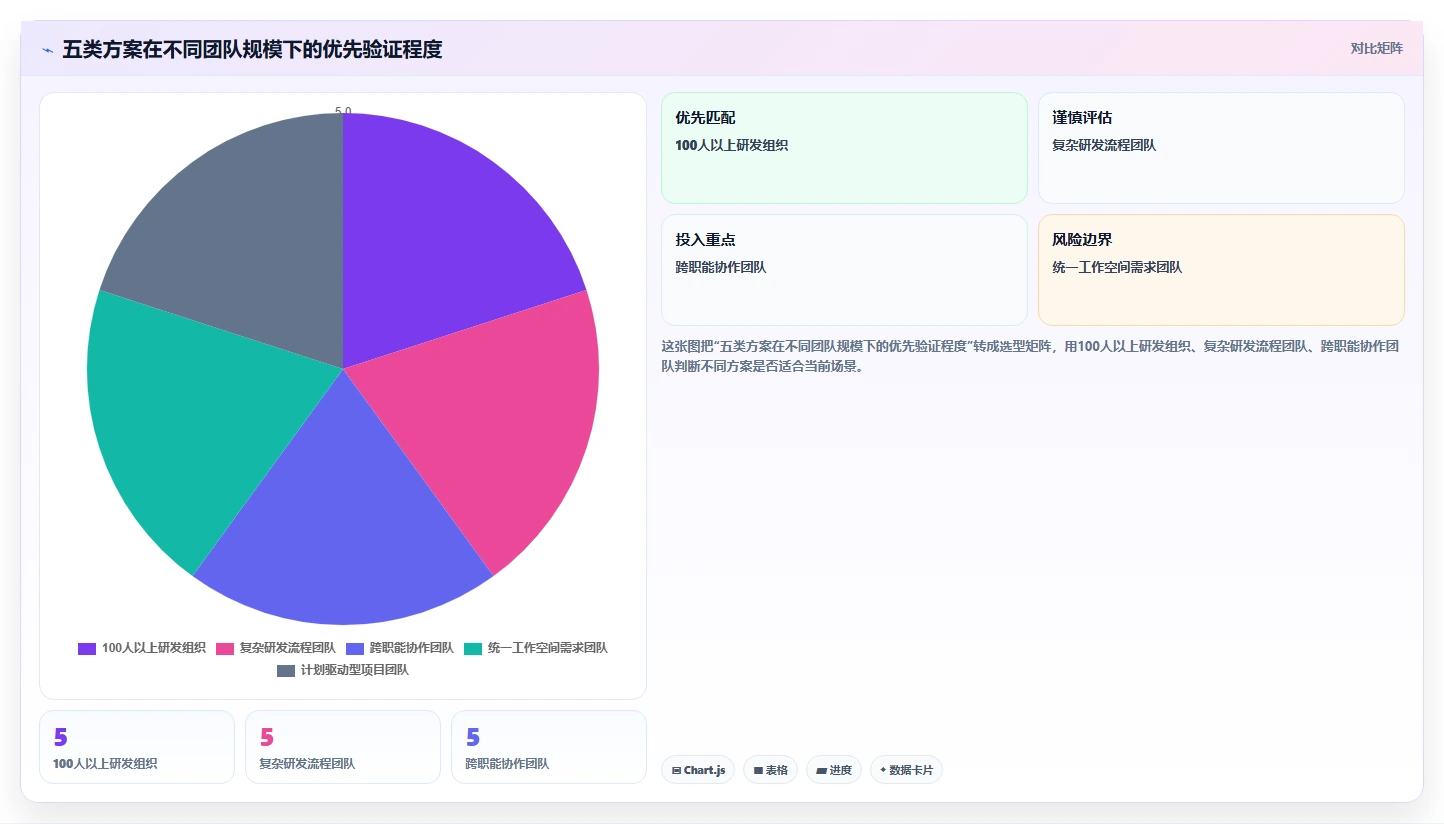Click the 表格 tag
The width and height of the screenshot is (1444, 824).
tap(770, 770)
